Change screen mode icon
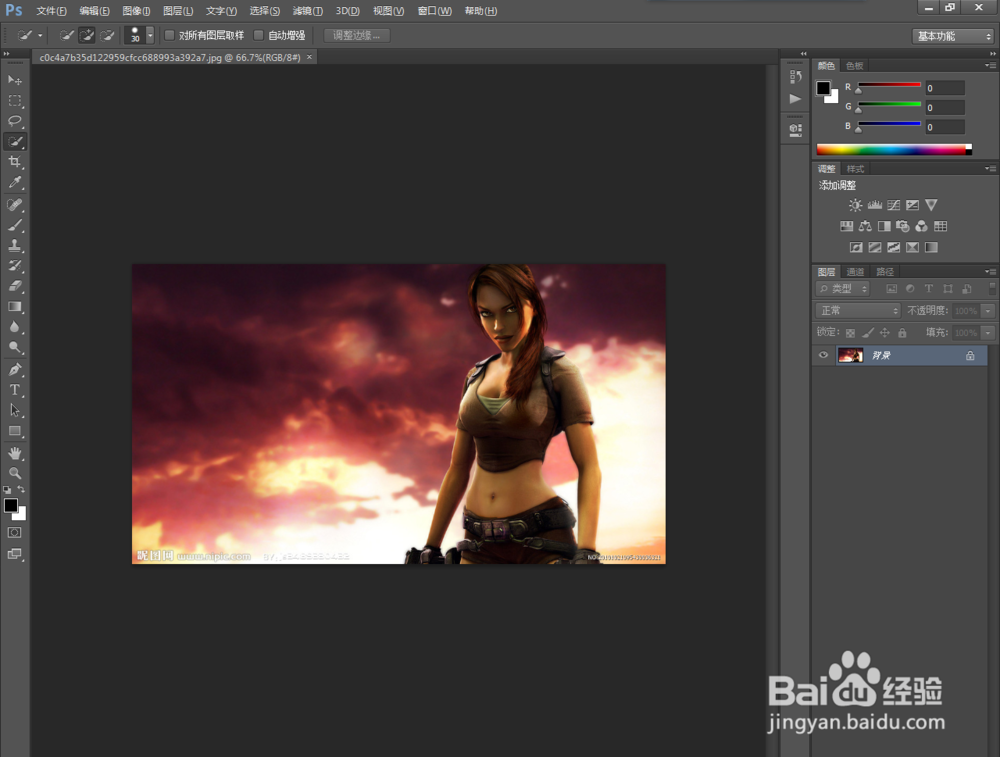 pyautogui.click(x=15, y=554)
